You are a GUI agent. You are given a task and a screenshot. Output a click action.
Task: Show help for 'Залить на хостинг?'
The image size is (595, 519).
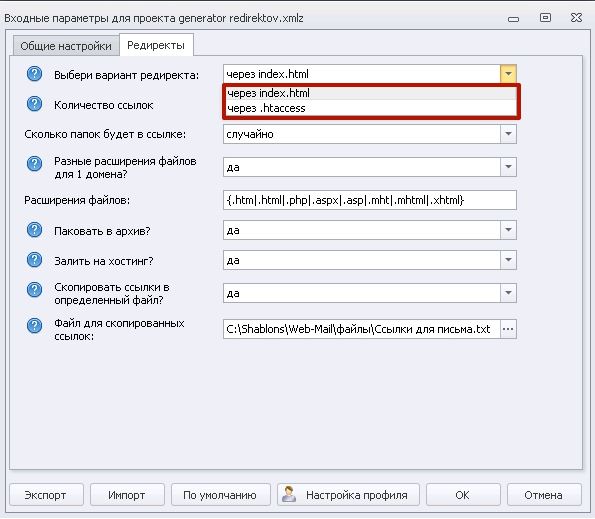pos(35,260)
